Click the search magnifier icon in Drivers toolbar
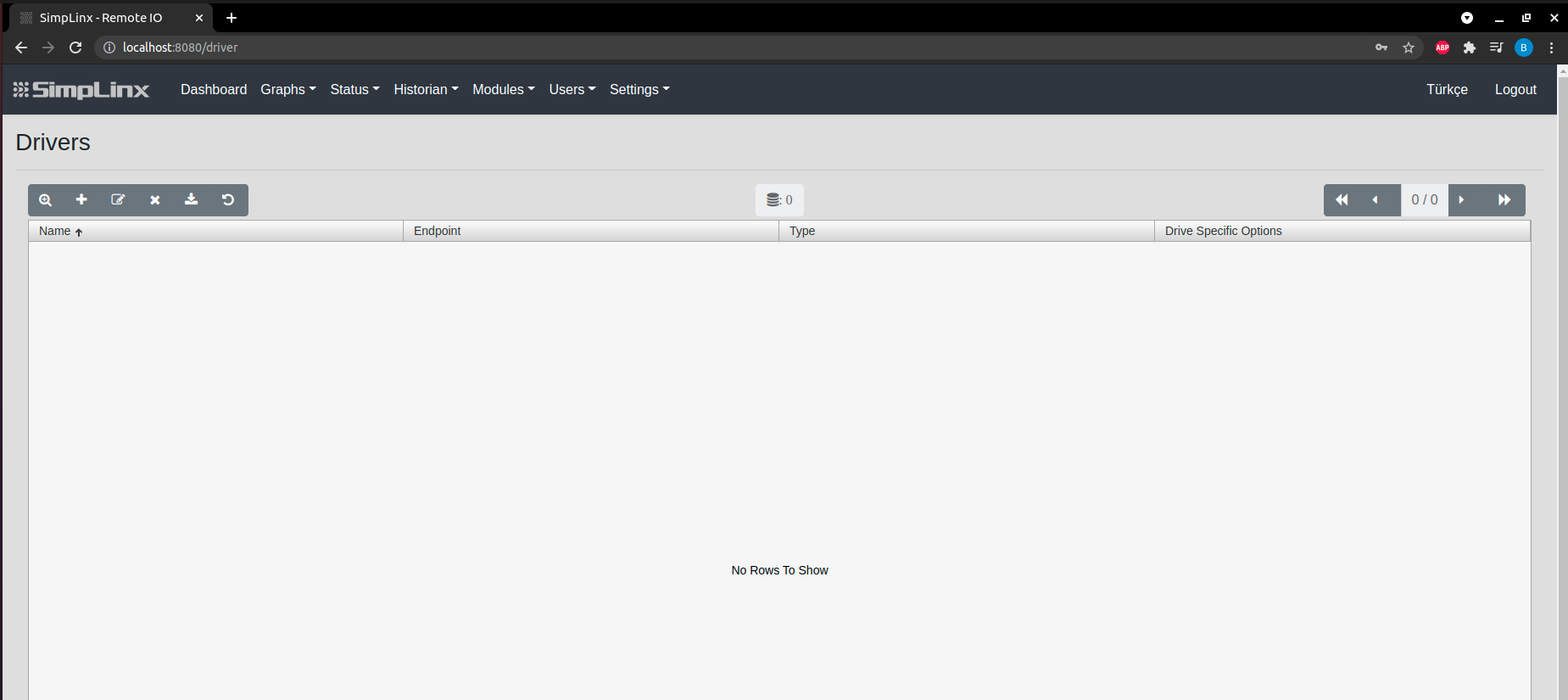The width and height of the screenshot is (1568, 700). point(46,200)
